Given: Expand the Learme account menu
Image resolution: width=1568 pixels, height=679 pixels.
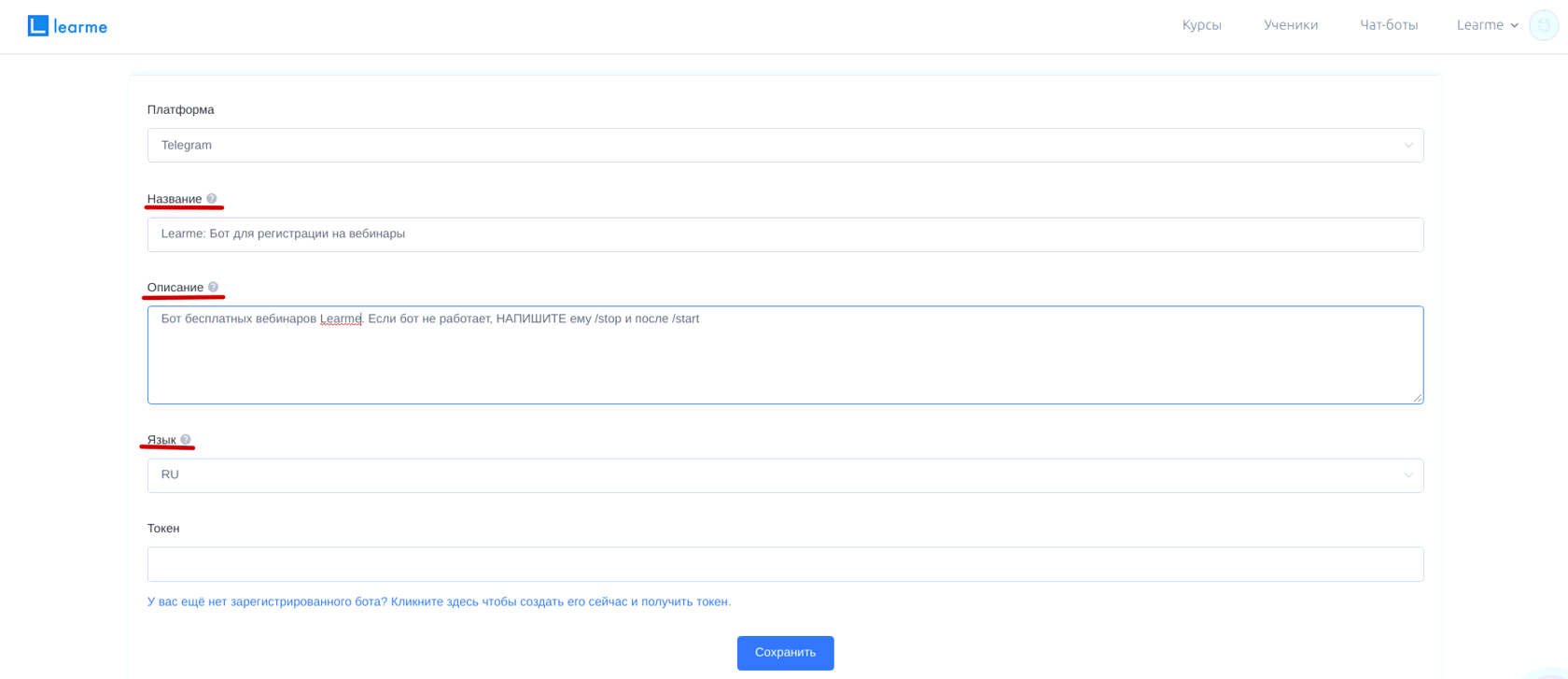Looking at the screenshot, I should [1488, 25].
